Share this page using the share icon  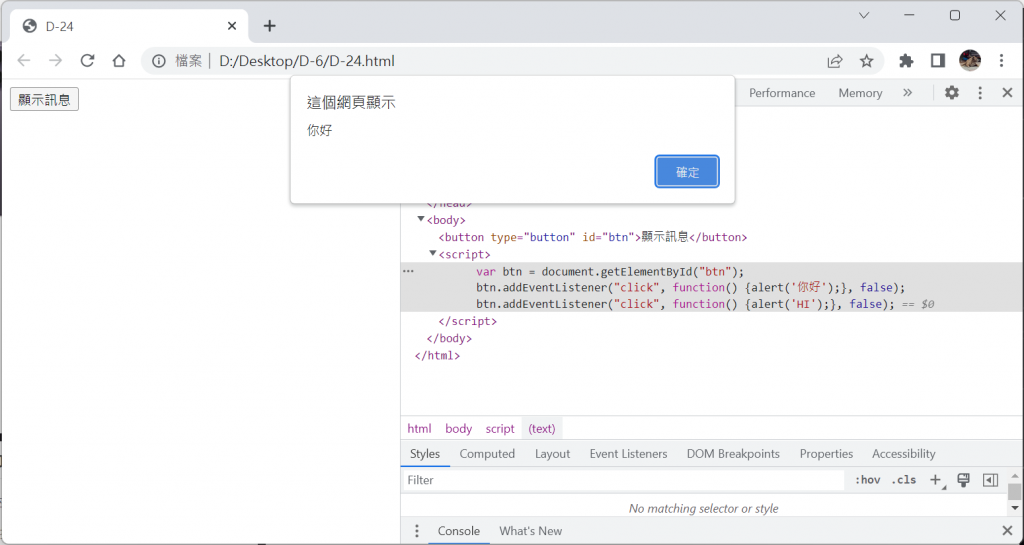835,61
